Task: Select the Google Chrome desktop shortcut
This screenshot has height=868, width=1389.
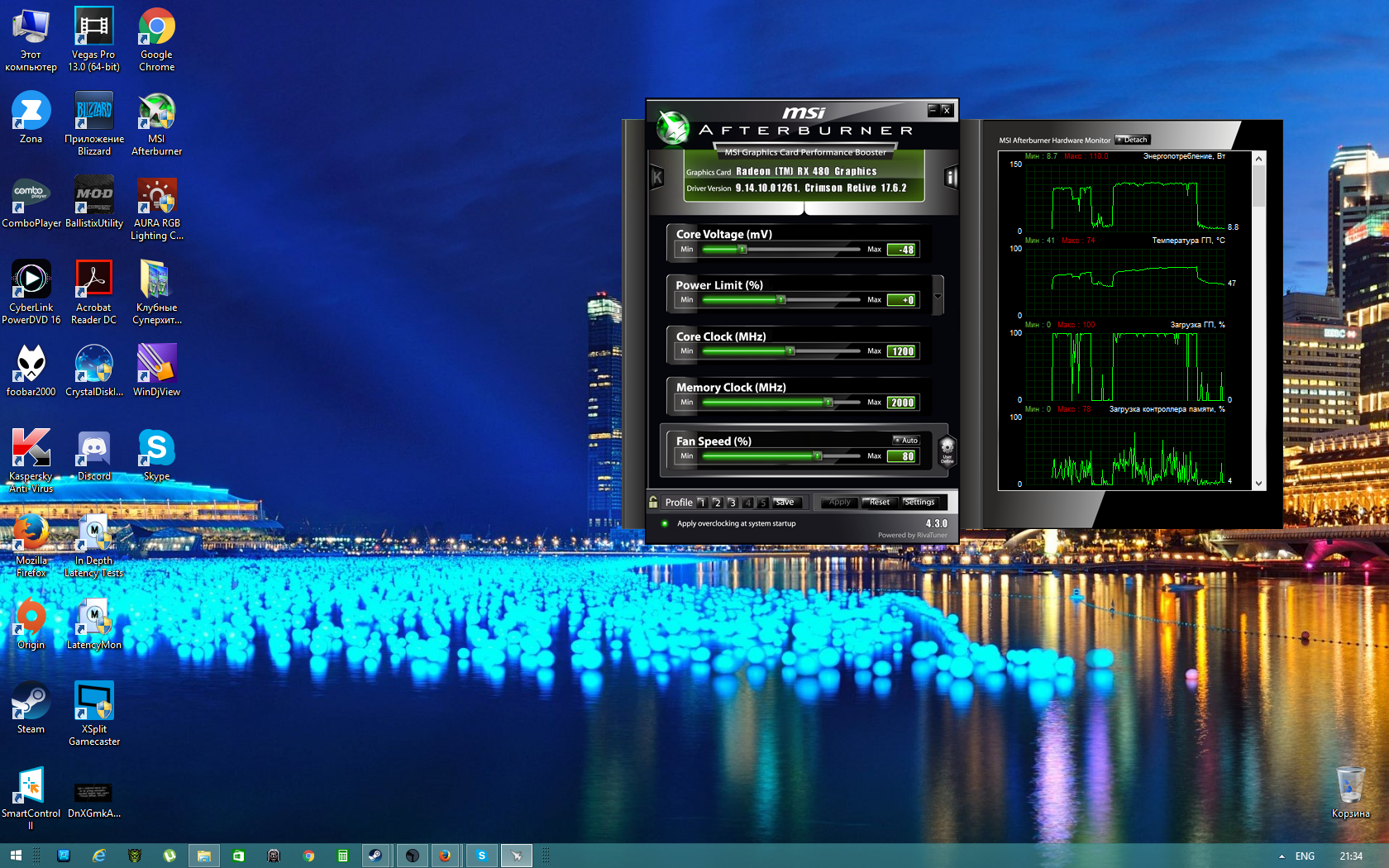Action: pos(156,40)
